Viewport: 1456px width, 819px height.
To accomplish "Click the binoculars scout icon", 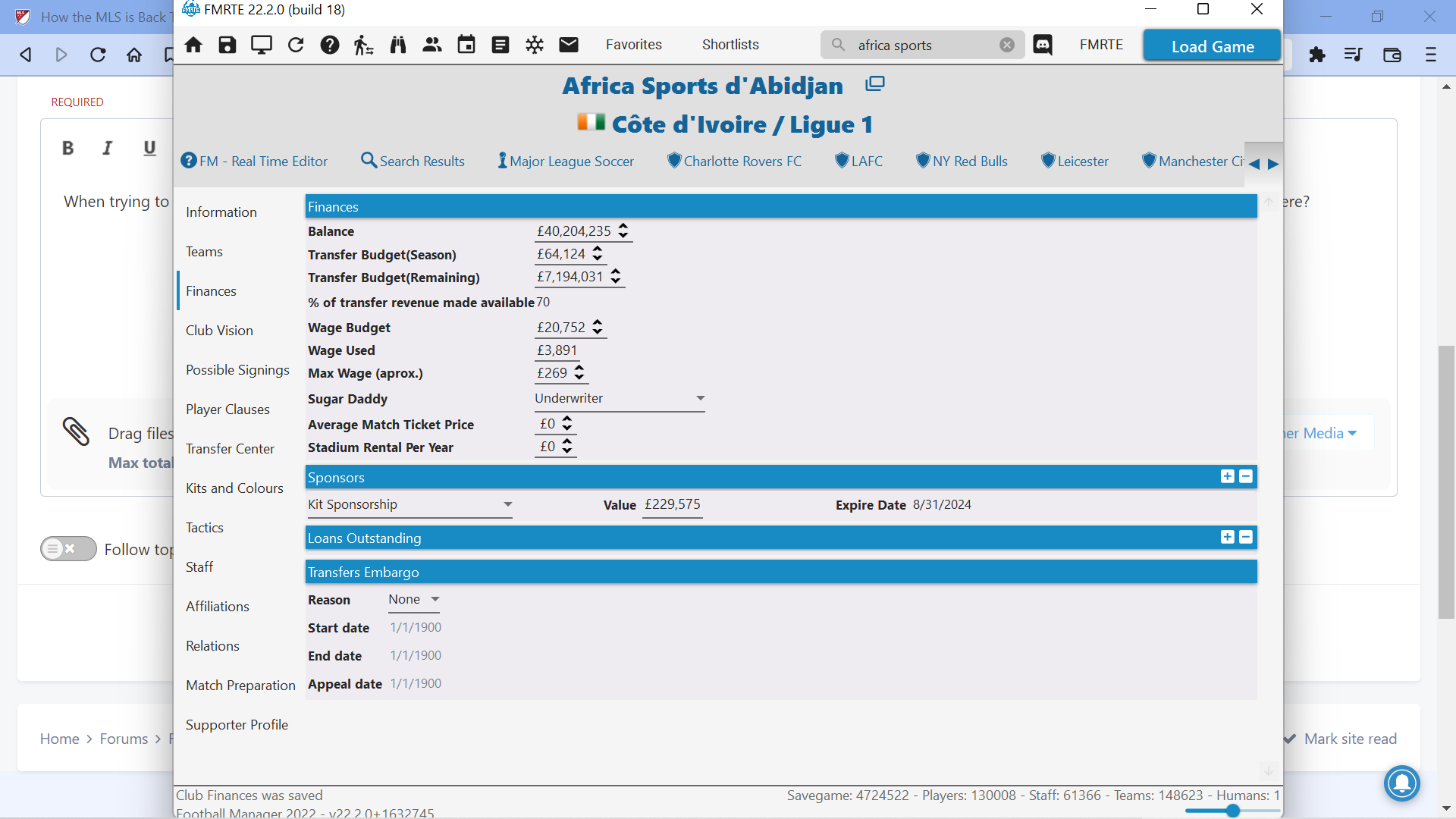I will (x=398, y=45).
